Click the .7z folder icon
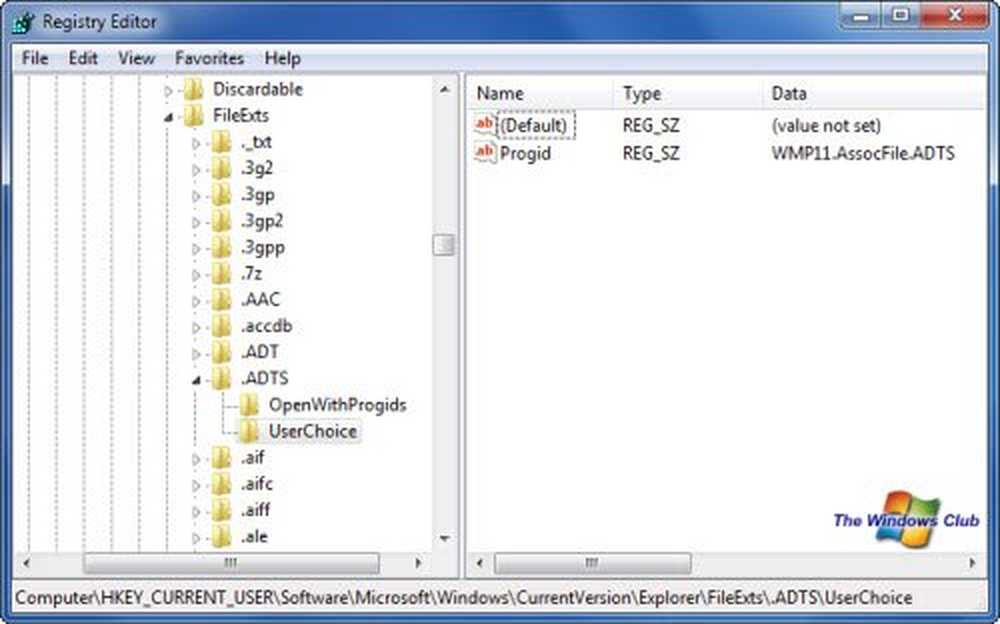Viewport: 1000px width, 624px height. [222, 273]
